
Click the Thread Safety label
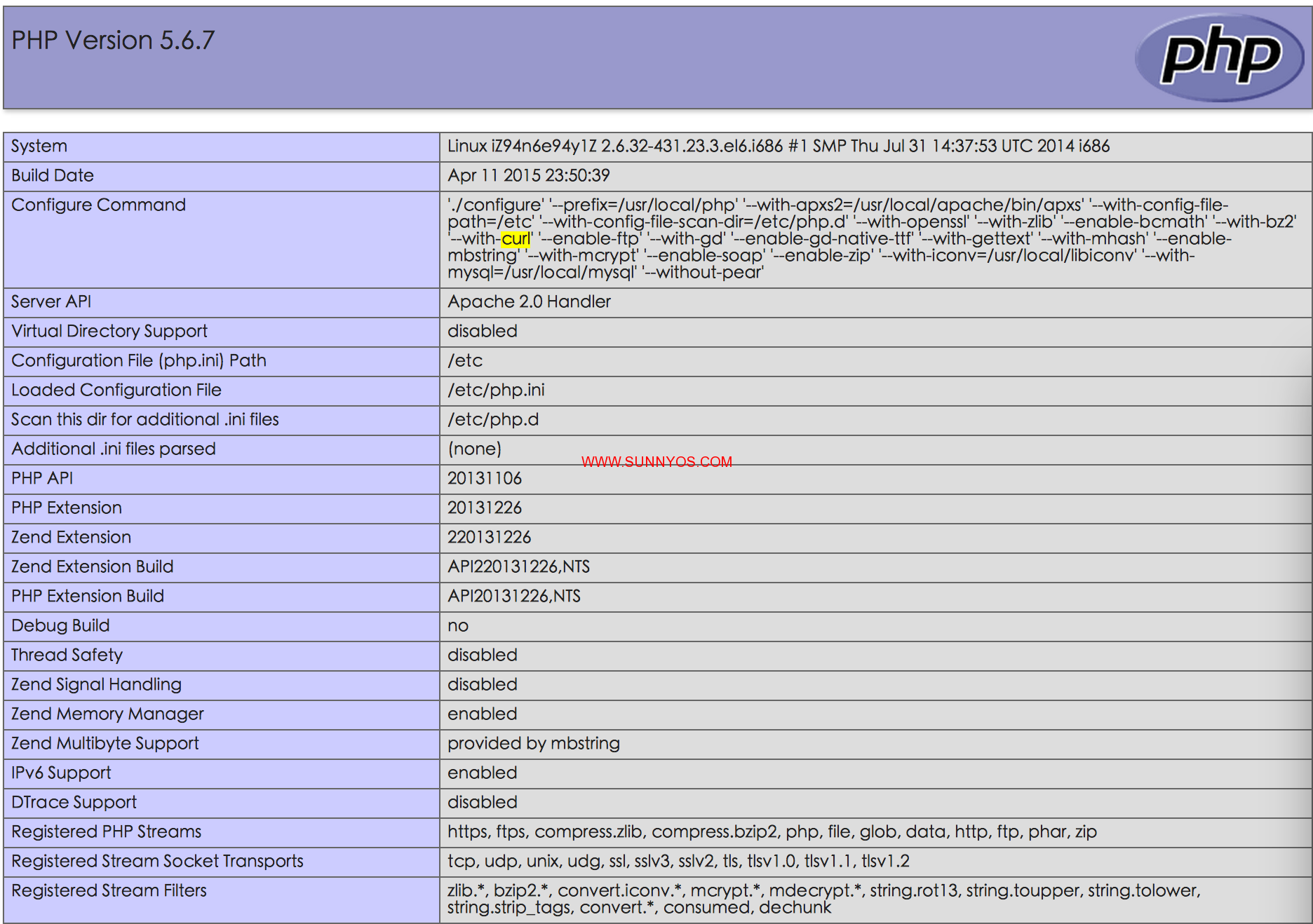67,655
